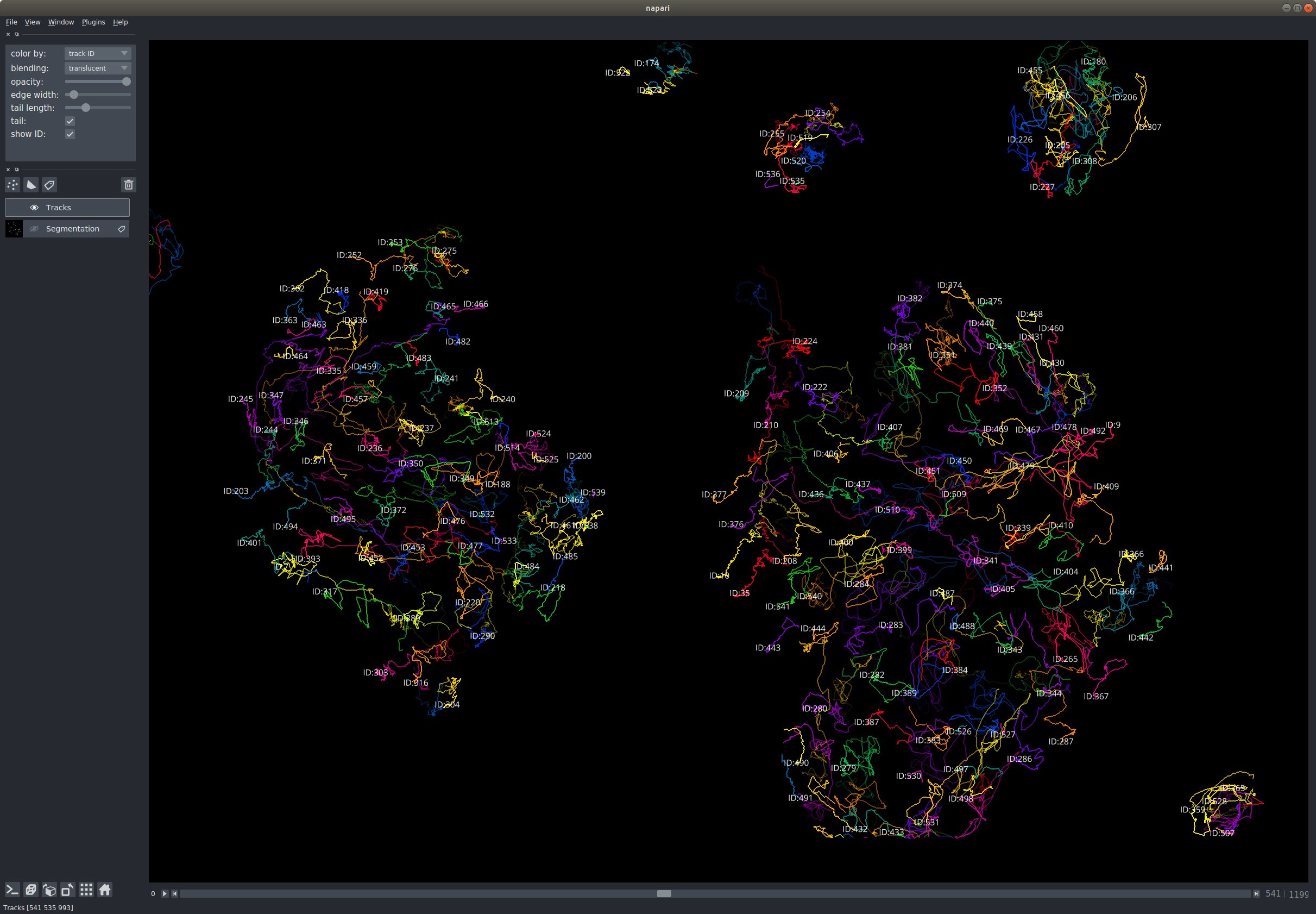Open the View menu

tap(32, 22)
